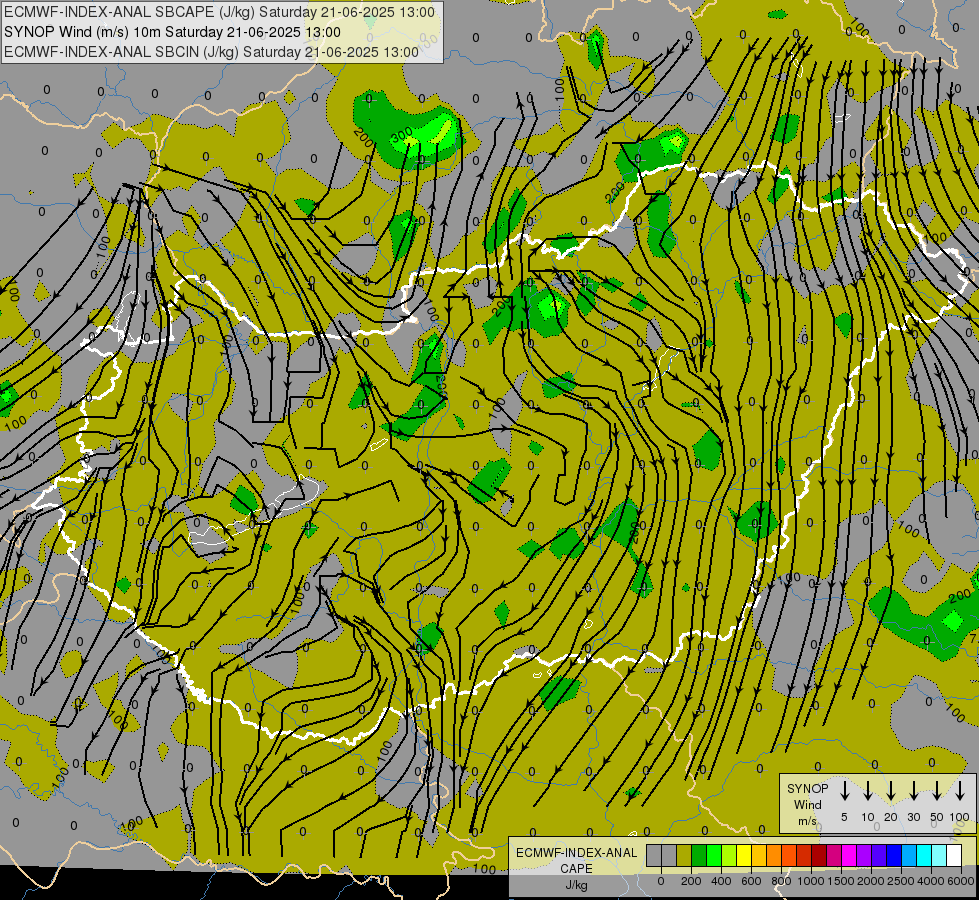Select the red swatch left of 1000 tick

pos(804,856)
